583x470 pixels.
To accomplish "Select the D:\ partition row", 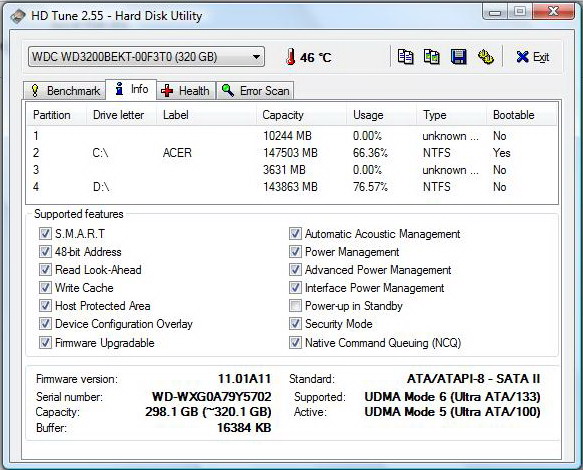I will [292, 187].
